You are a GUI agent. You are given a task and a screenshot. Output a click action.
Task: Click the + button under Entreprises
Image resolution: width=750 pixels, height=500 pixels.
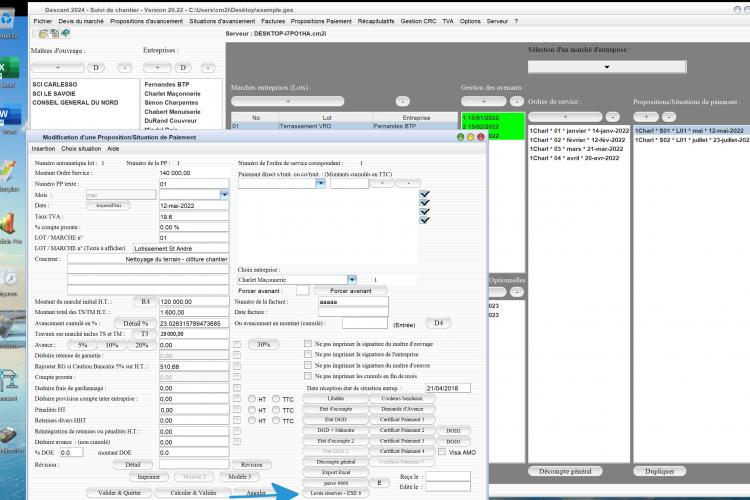pos(157,67)
